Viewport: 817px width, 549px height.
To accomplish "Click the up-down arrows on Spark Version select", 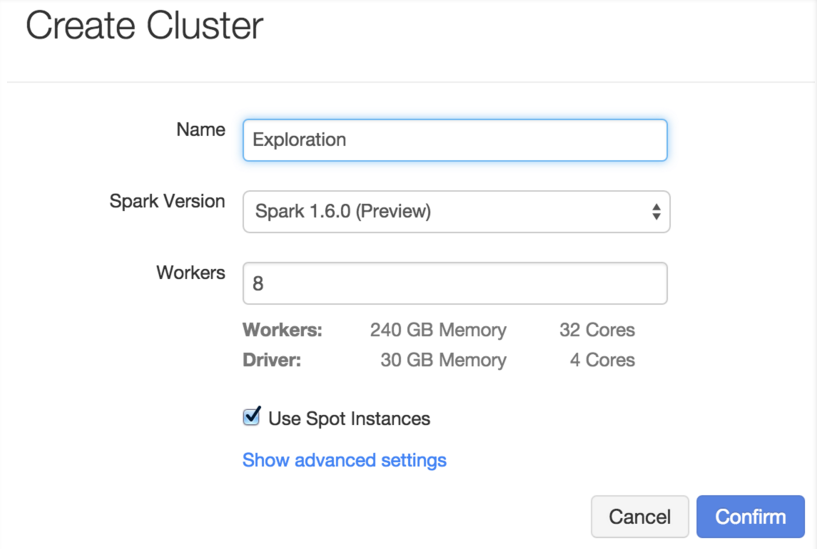I will 656,212.
